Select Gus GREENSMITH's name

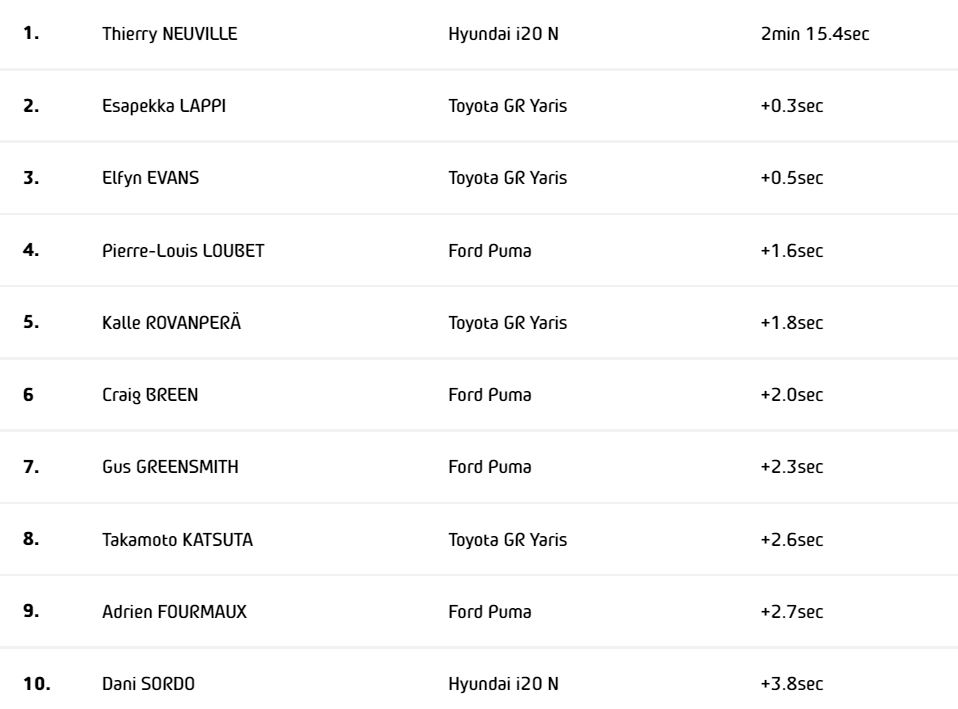tap(170, 466)
